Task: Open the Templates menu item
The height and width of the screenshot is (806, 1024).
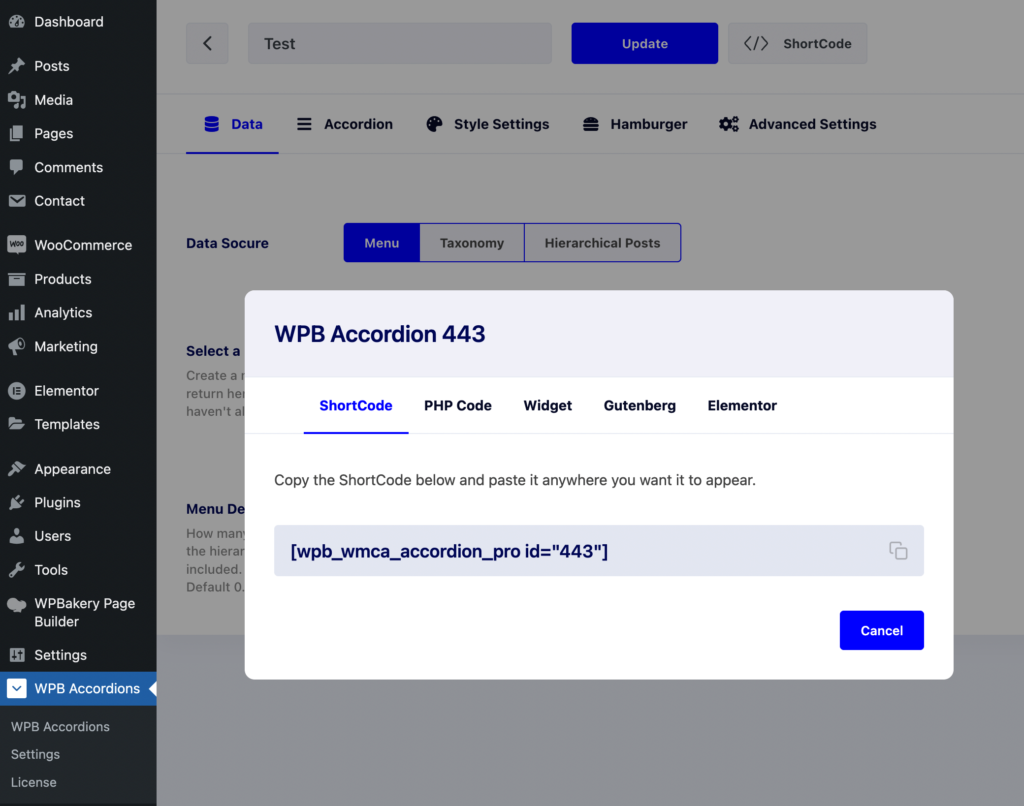Action: tap(78, 424)
